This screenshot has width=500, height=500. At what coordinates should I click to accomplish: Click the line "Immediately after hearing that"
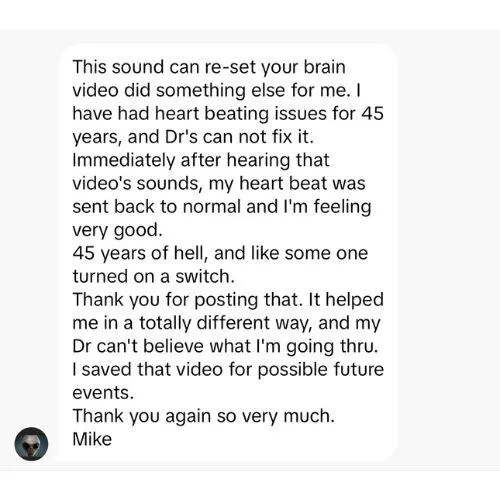(x=201, y=160)
